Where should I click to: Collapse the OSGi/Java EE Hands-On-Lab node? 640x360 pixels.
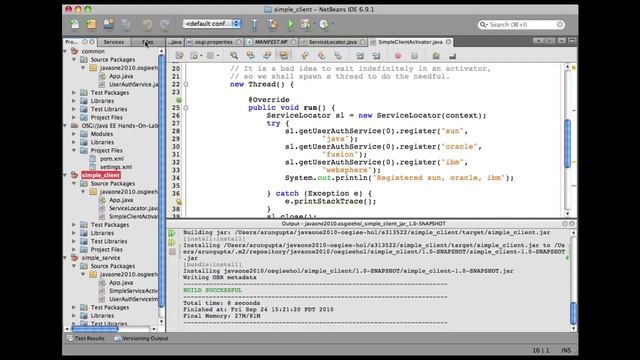pos(65,126)
